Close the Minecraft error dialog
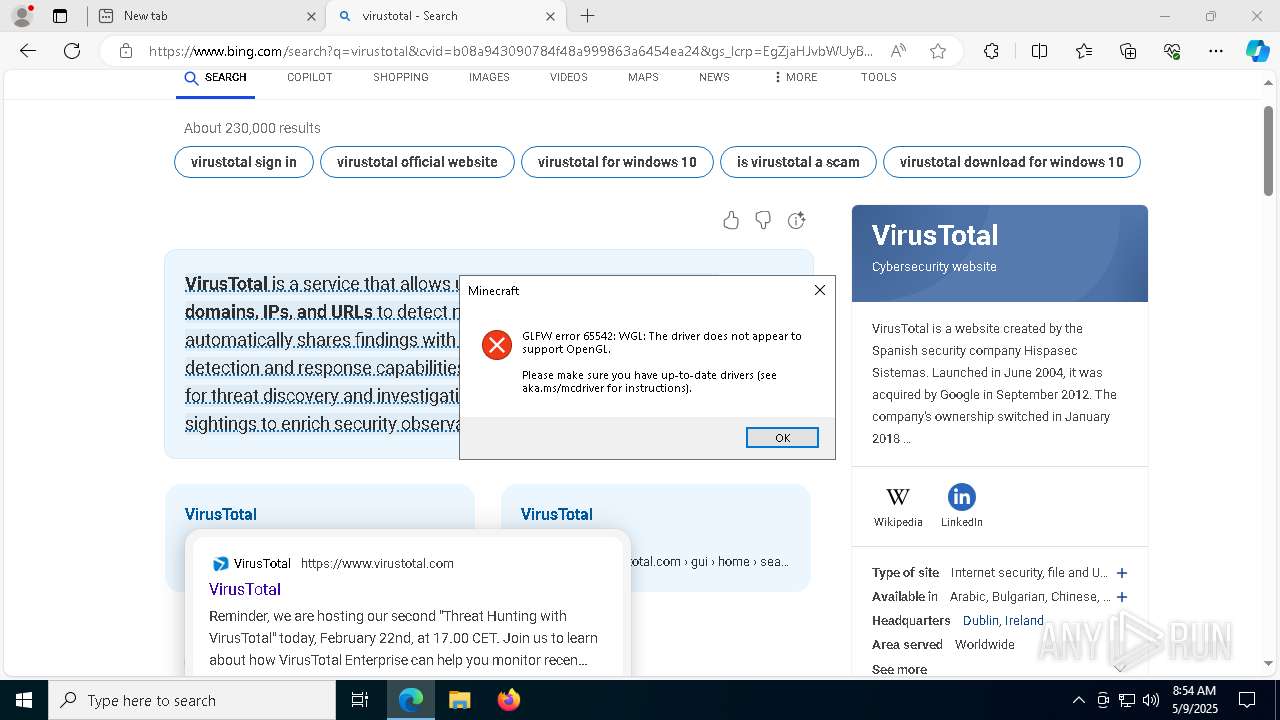 pyautogui.click(x=820, y=290)
